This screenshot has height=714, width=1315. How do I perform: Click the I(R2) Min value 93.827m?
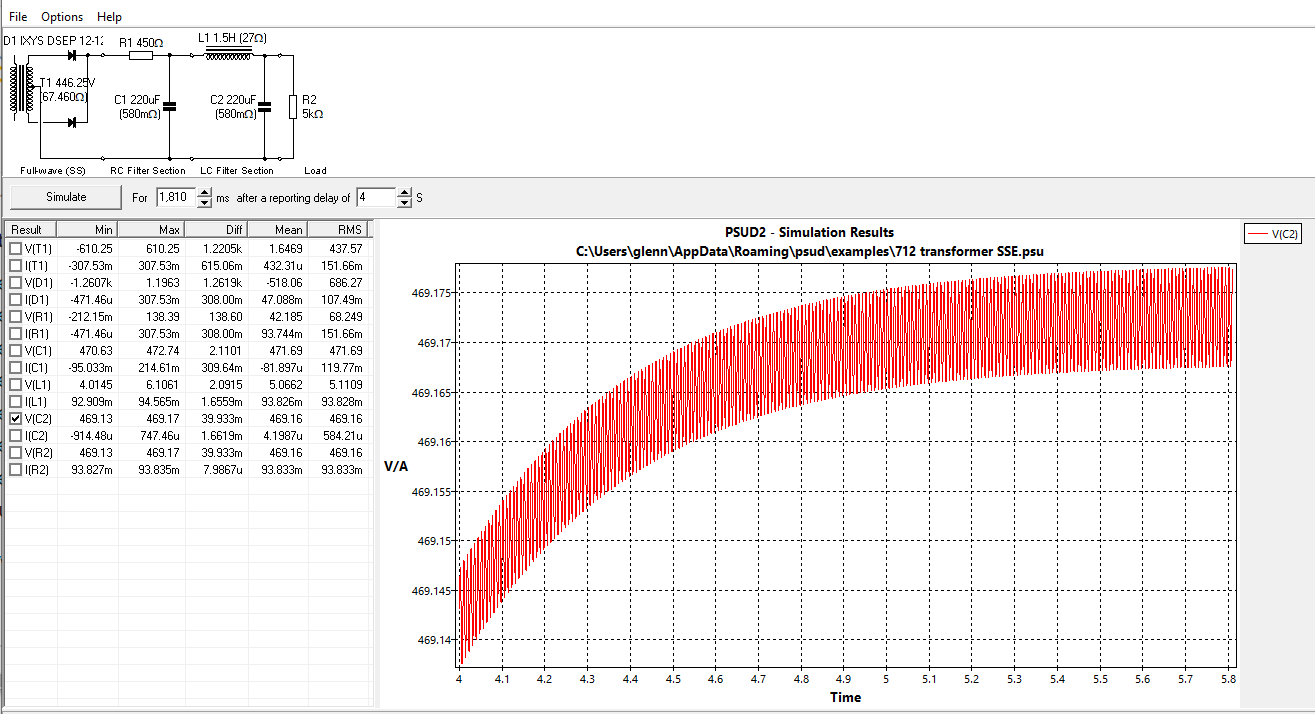tap(93, 469)
